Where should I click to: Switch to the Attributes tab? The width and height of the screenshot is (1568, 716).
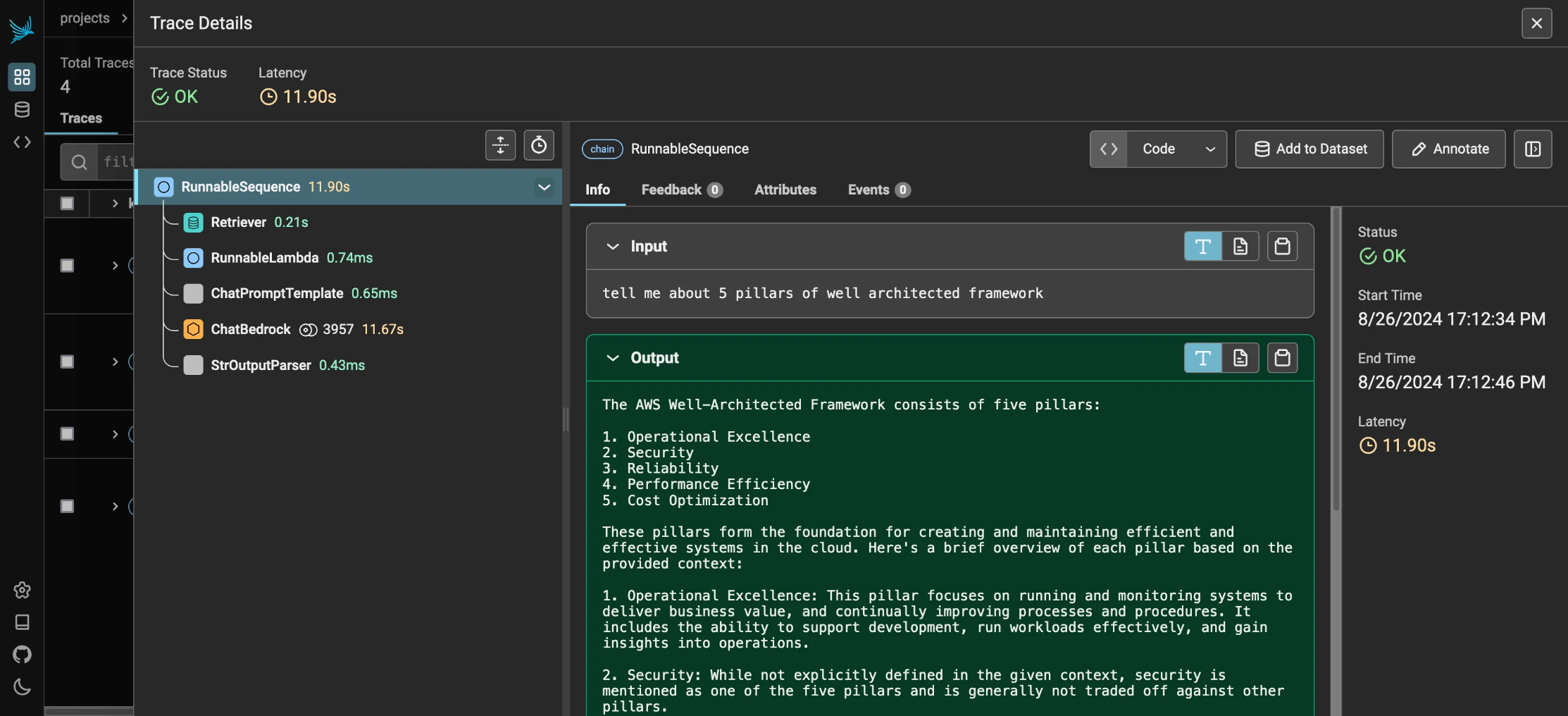[785, 190]
